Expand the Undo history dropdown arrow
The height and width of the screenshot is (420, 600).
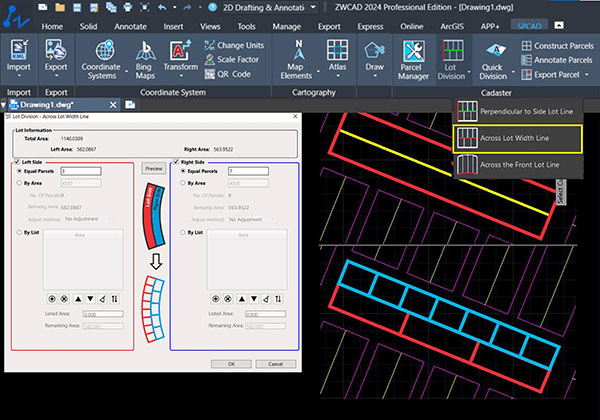click(174, 7)
